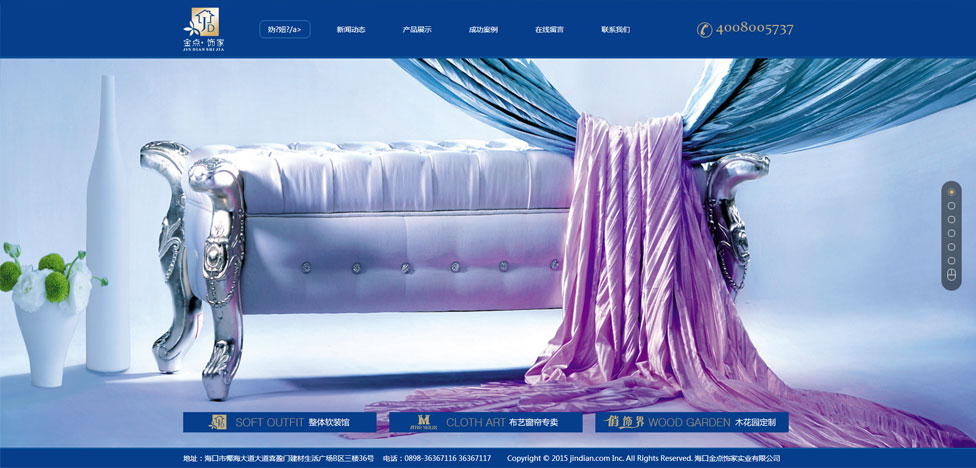
Task: Open the 新闻动态 menu item
Action: point(351,30)
